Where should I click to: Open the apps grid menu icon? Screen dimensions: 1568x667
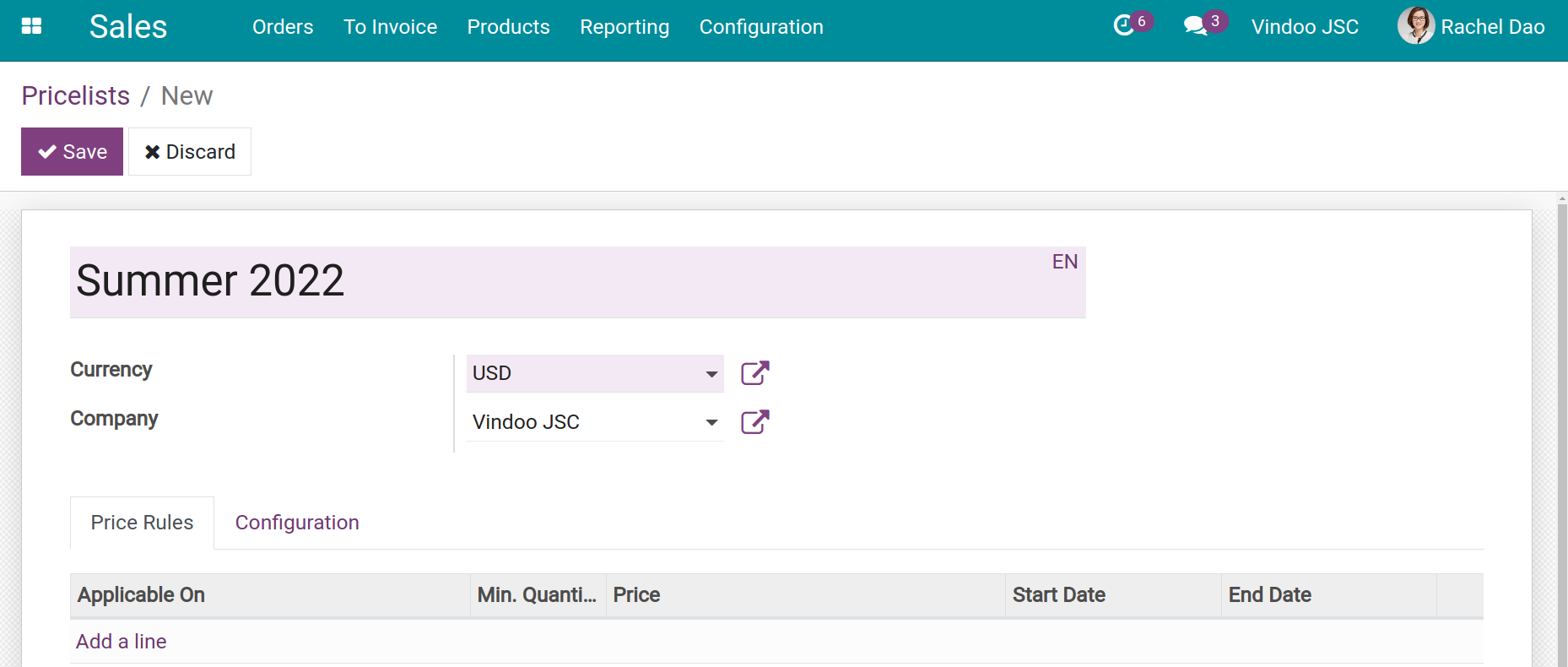(x=31, y=26)
